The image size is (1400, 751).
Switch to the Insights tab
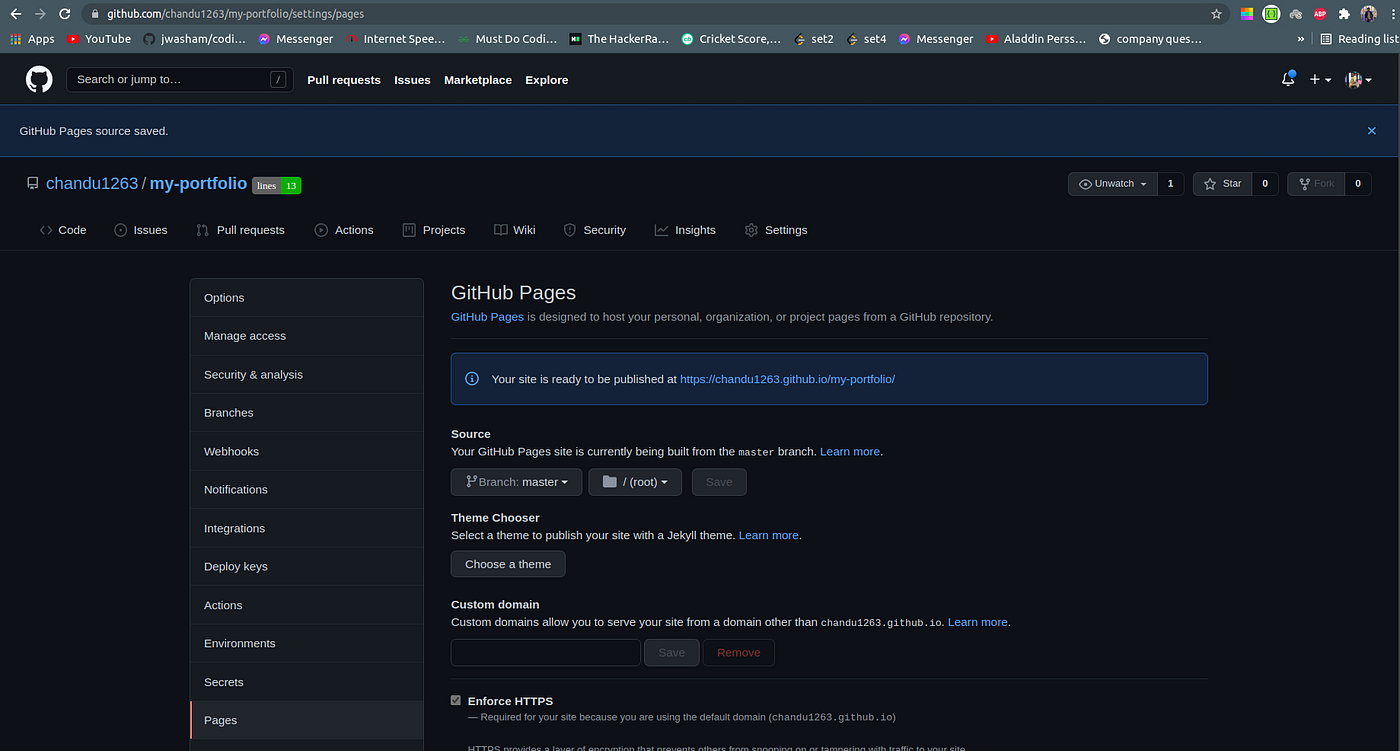[x=685, y=230]
